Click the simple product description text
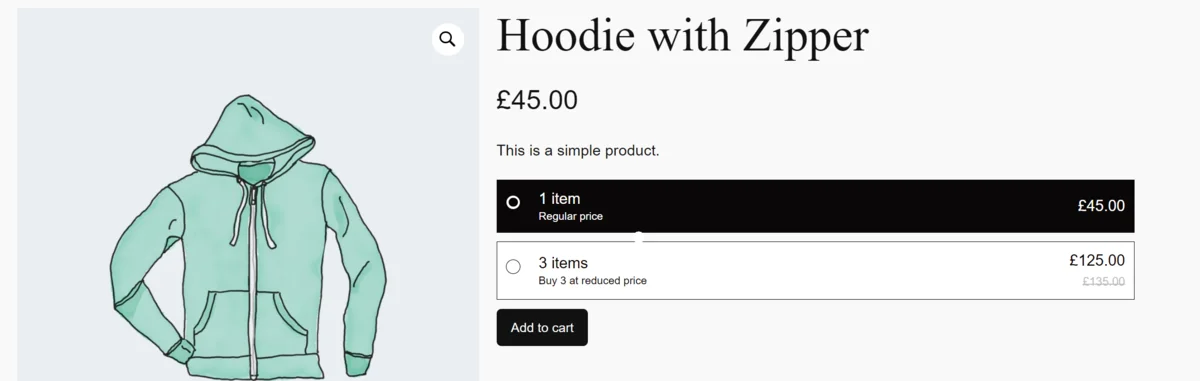 tap(578, 151)
